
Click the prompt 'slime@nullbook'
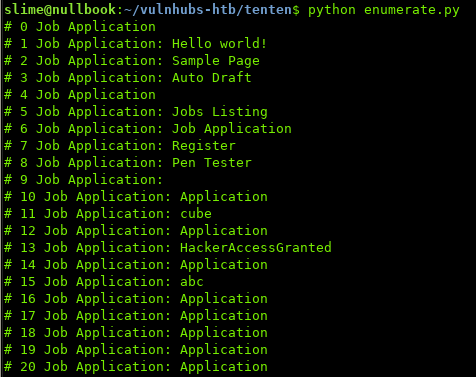(x=60, y=9)
